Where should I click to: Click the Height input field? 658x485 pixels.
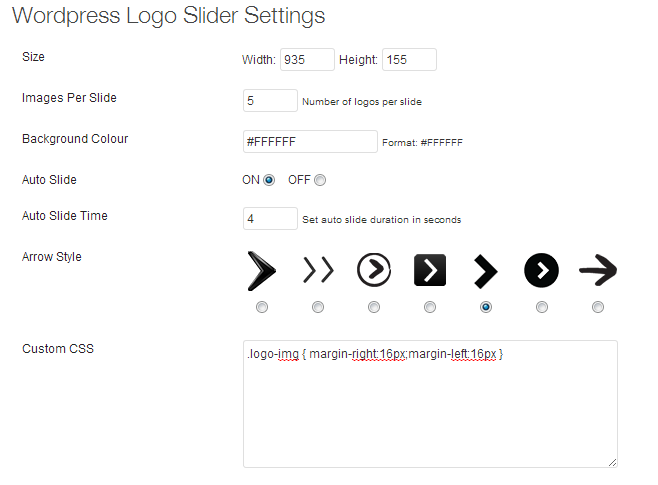(x=409, y=60)
